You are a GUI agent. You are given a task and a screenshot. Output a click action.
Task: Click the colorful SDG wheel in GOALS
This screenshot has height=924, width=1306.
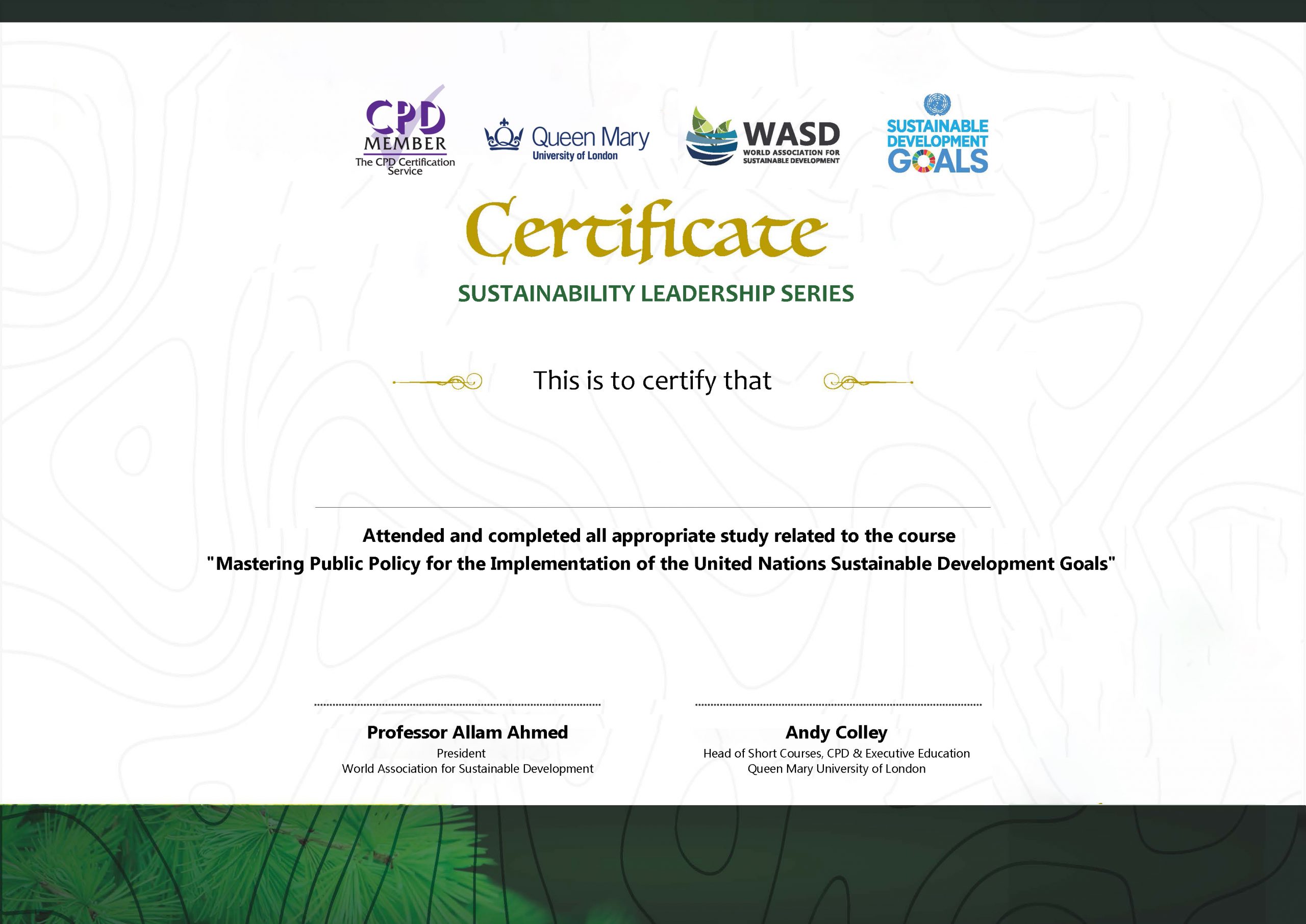point(924,162)
